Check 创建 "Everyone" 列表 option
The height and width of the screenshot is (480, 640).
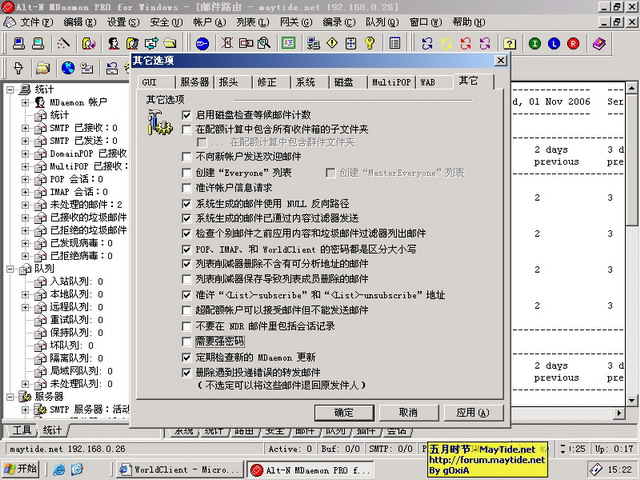point(187,173)
